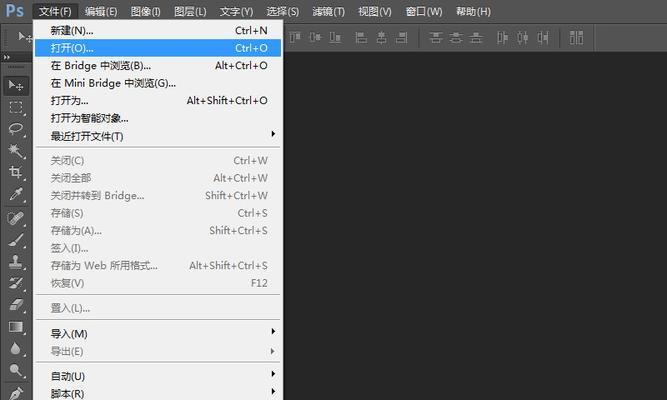Open the 图层(L) menu
This screenshot has height=400, width=667.
pos(190,11)
